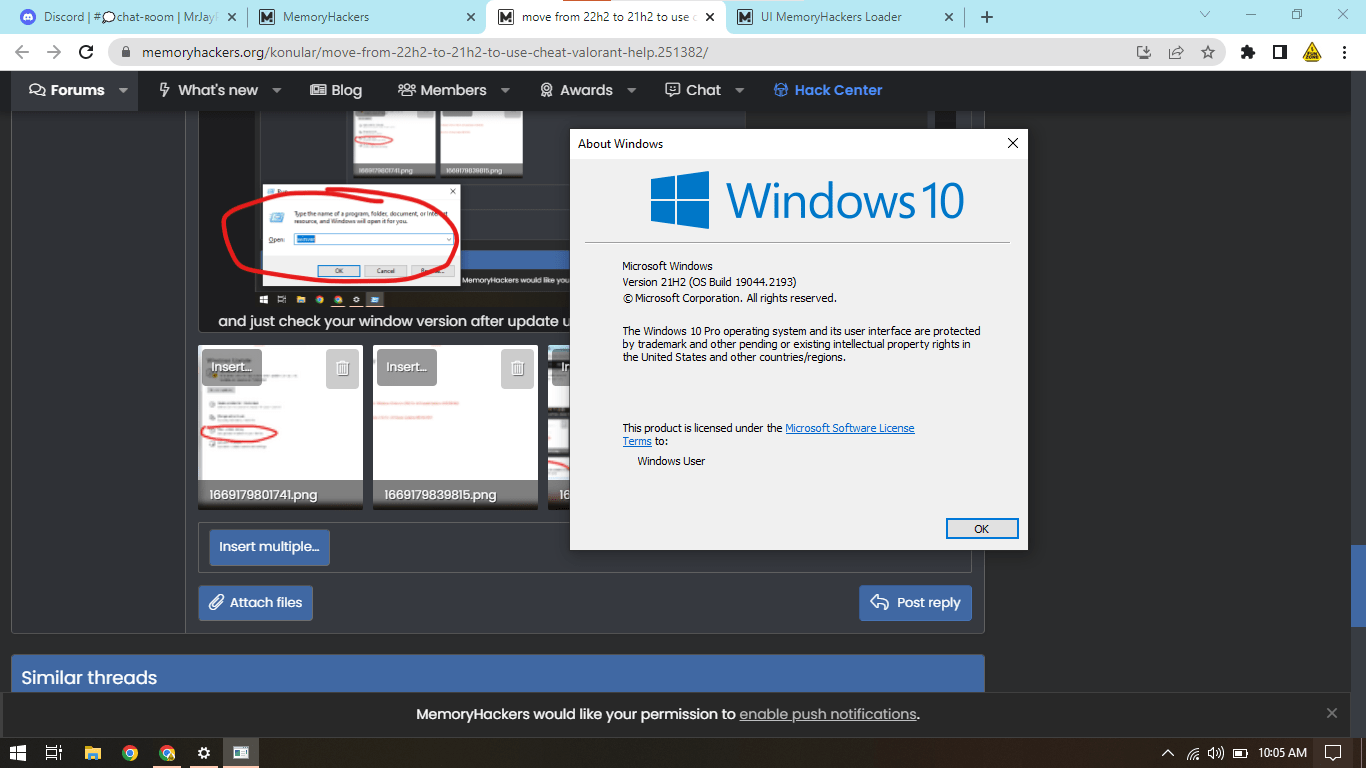The width and height of the screenshot is (1366, 768).
Task: Show hidden system tray icons
Action: coord(1167,753)
